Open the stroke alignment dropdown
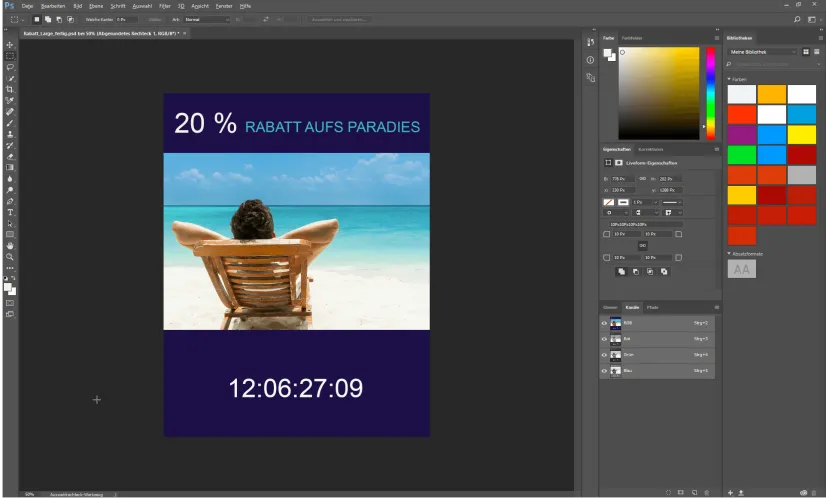 tap(615, 213)
